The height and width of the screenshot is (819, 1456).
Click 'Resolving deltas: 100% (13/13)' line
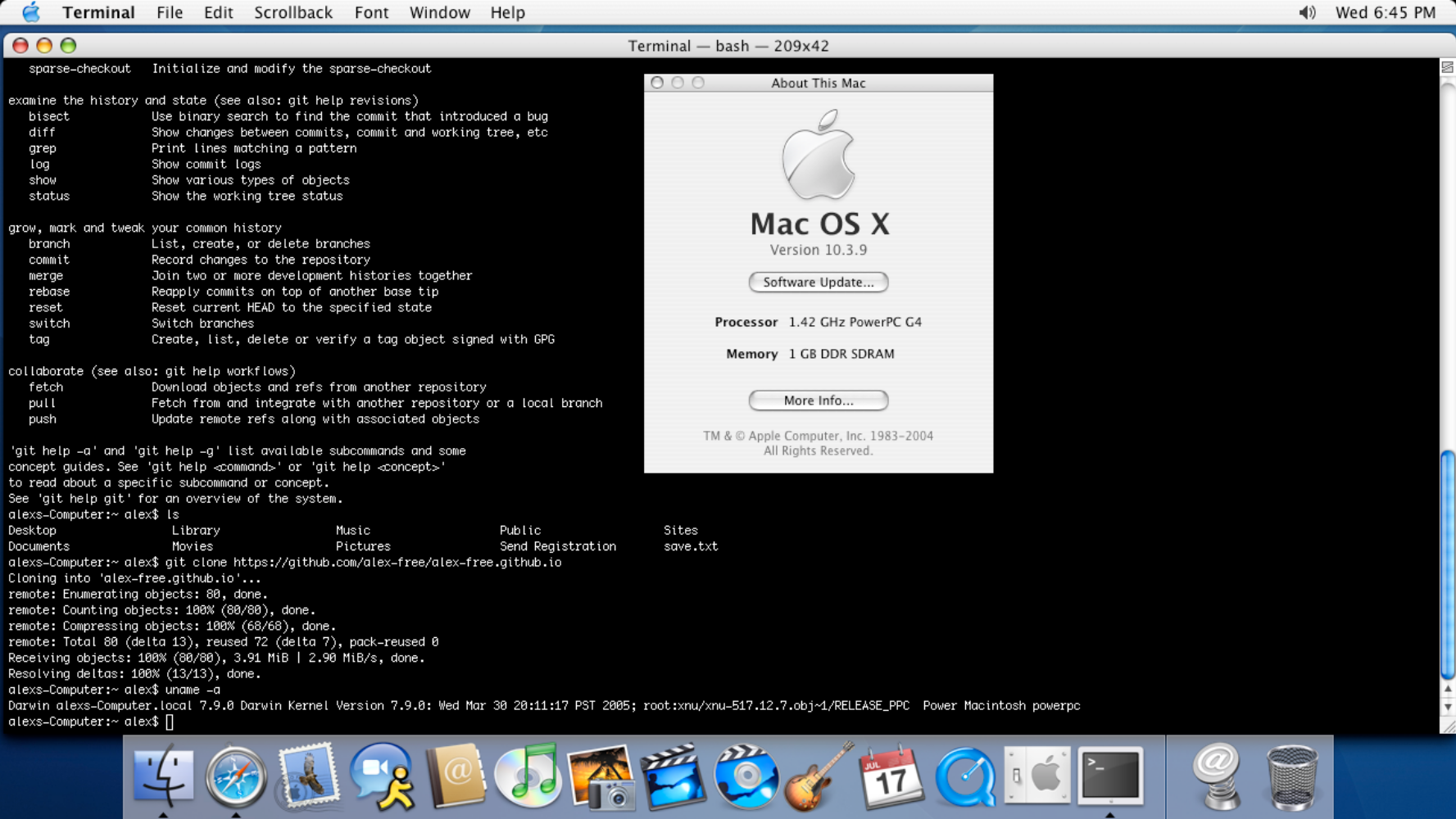point(134,674)
